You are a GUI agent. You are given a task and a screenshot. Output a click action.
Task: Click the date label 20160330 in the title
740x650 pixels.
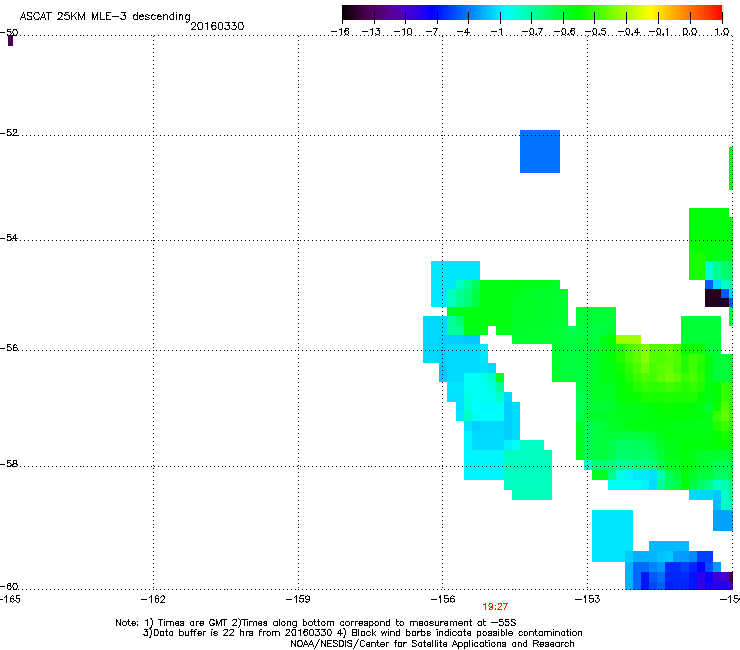coord(217,26)
